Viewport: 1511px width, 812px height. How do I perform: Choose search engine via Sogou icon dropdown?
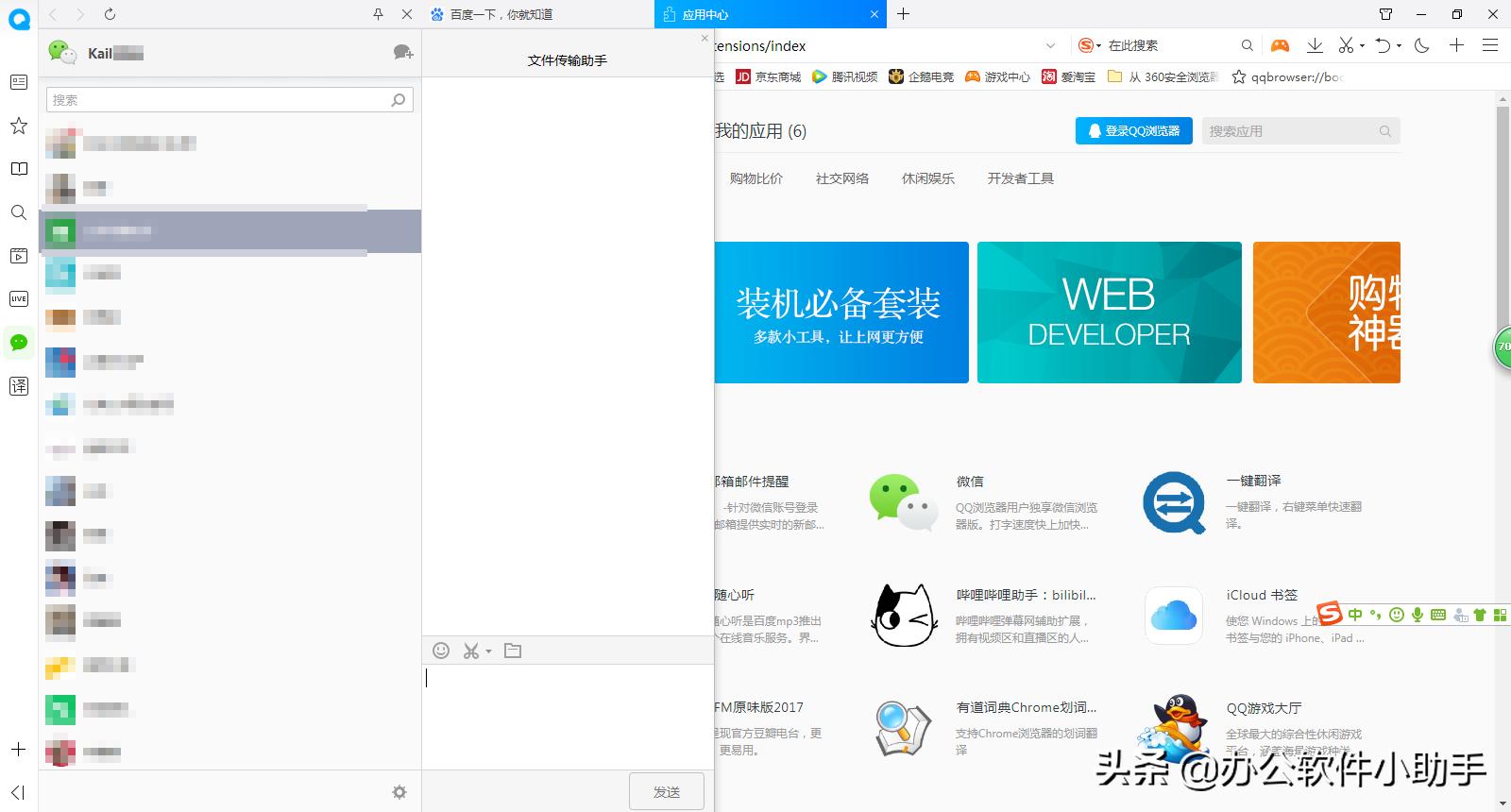(x=1090, y=45)
